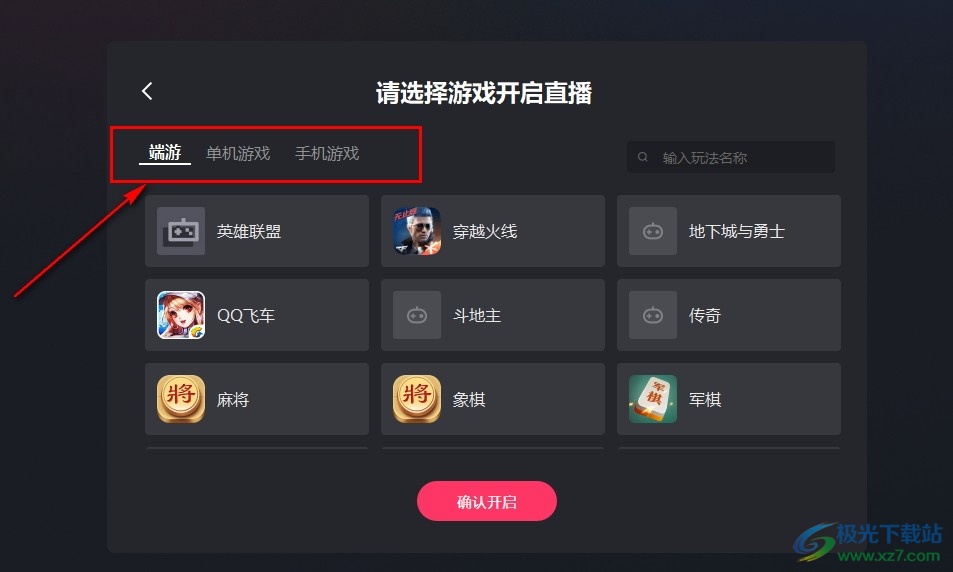Focus the 输入玩法名称 search field
953x572 pixels.
(731, 157)
